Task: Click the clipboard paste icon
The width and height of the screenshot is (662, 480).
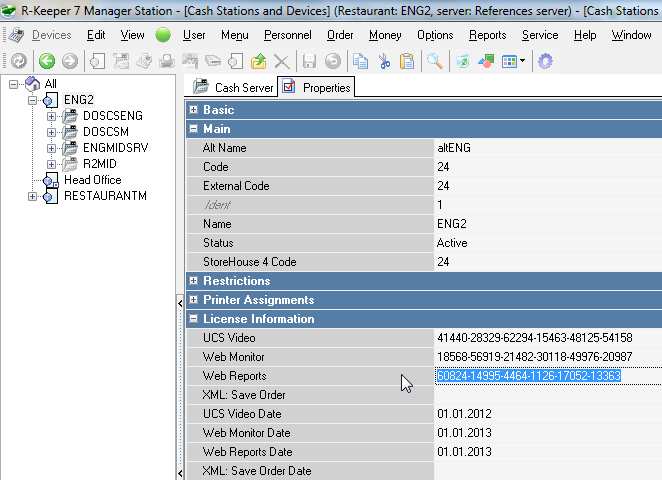Action: tap(407, 61)
